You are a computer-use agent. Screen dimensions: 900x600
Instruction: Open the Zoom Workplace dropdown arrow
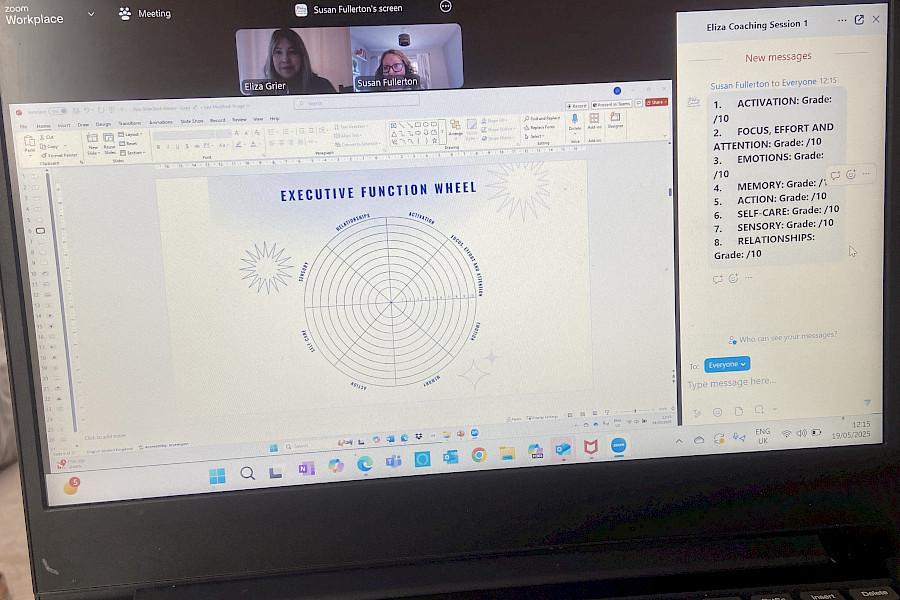click(91, 14)
